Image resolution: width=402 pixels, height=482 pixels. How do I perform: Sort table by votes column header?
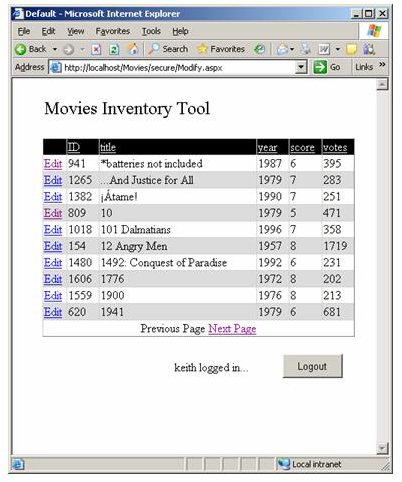pos(335,147)
